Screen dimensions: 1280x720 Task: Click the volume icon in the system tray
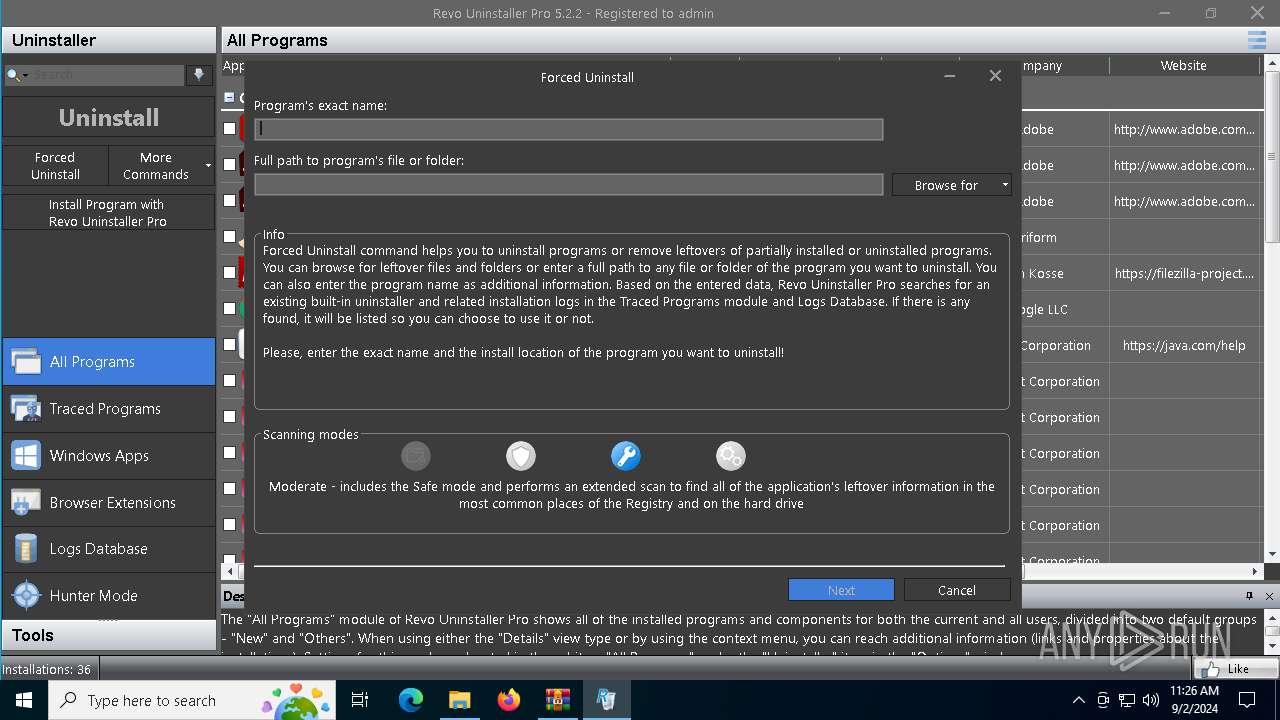pyautogui.click(x=1151, y=700)
